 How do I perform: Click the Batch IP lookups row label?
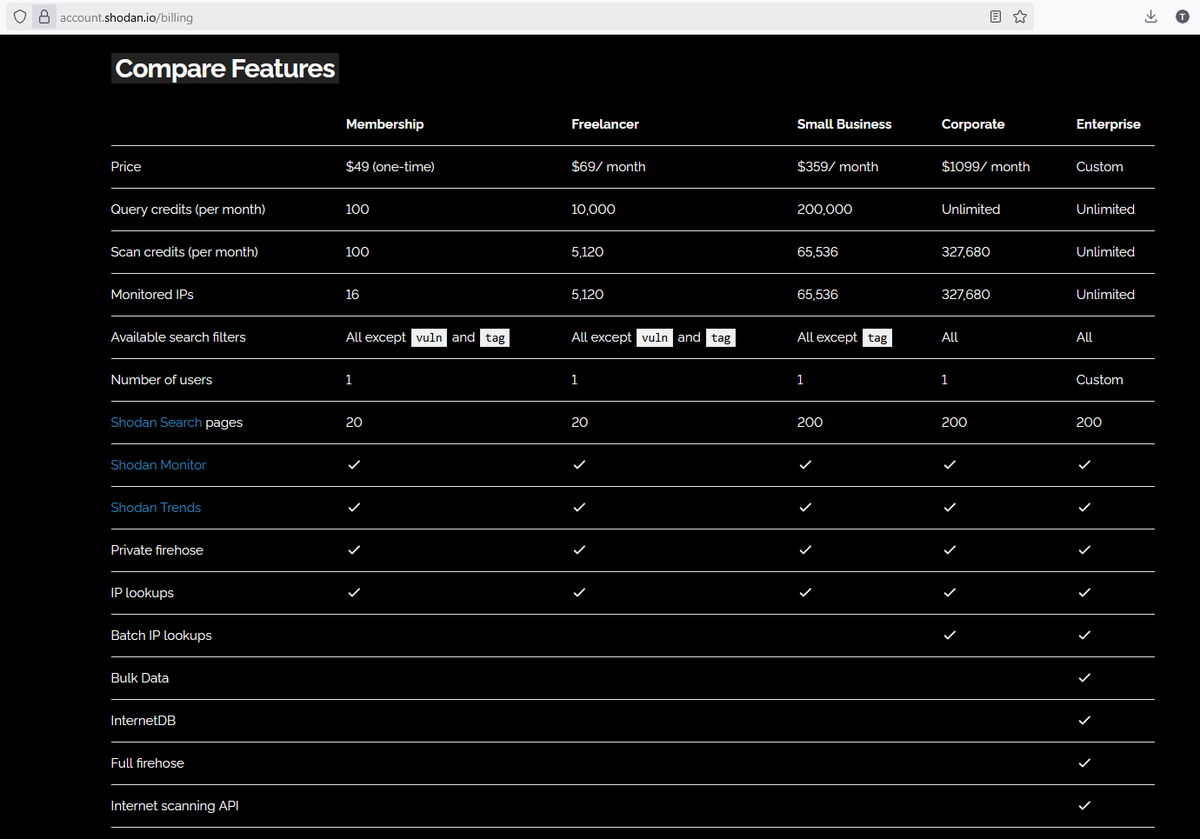coord(161,635)
